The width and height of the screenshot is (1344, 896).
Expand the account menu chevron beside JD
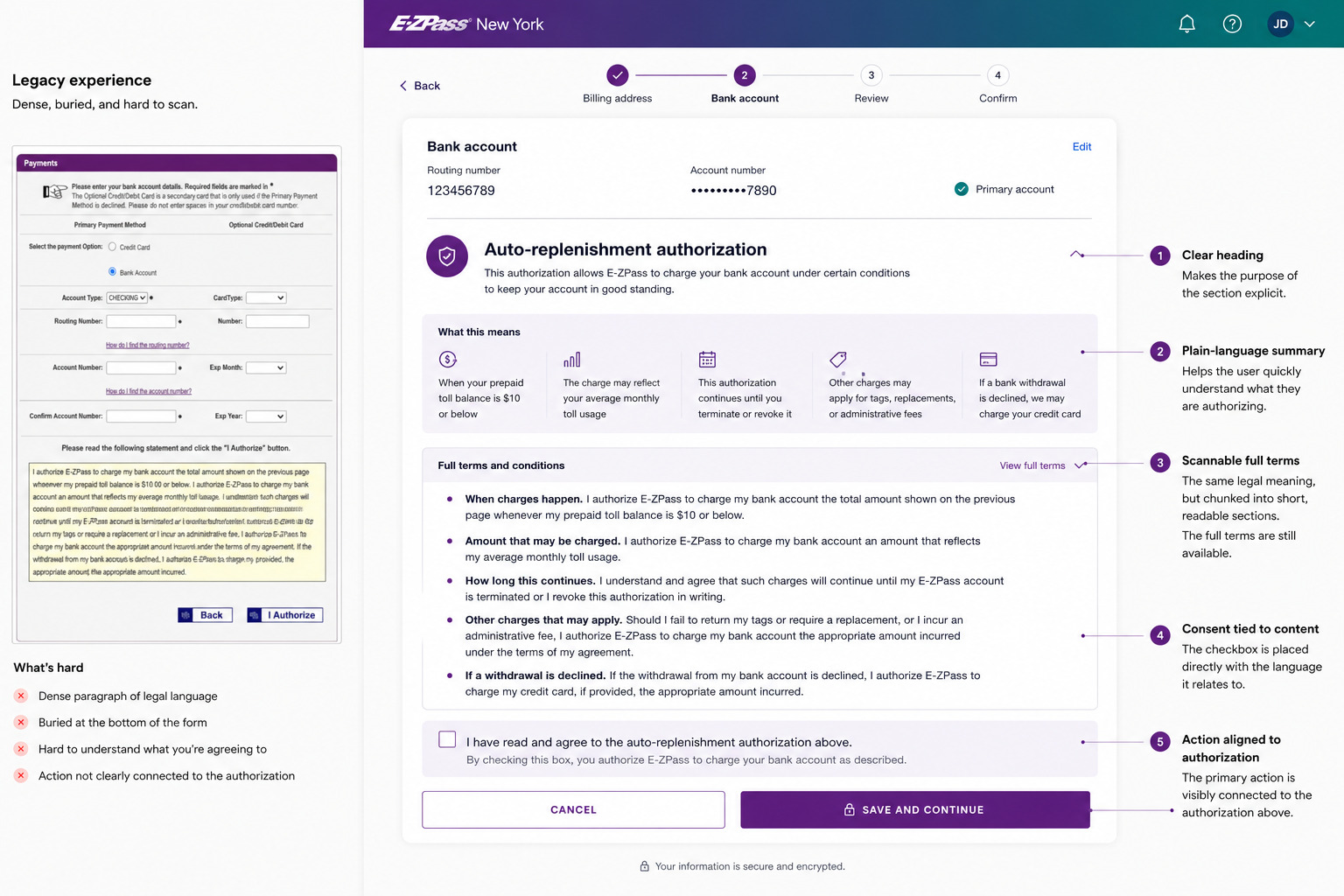click(1310, 24)
